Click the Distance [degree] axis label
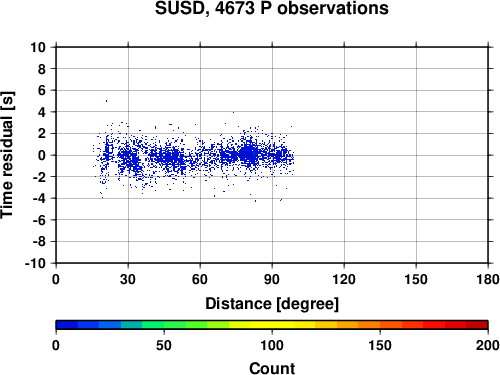This screenshot has width=500, height=375. pos(272,304)
